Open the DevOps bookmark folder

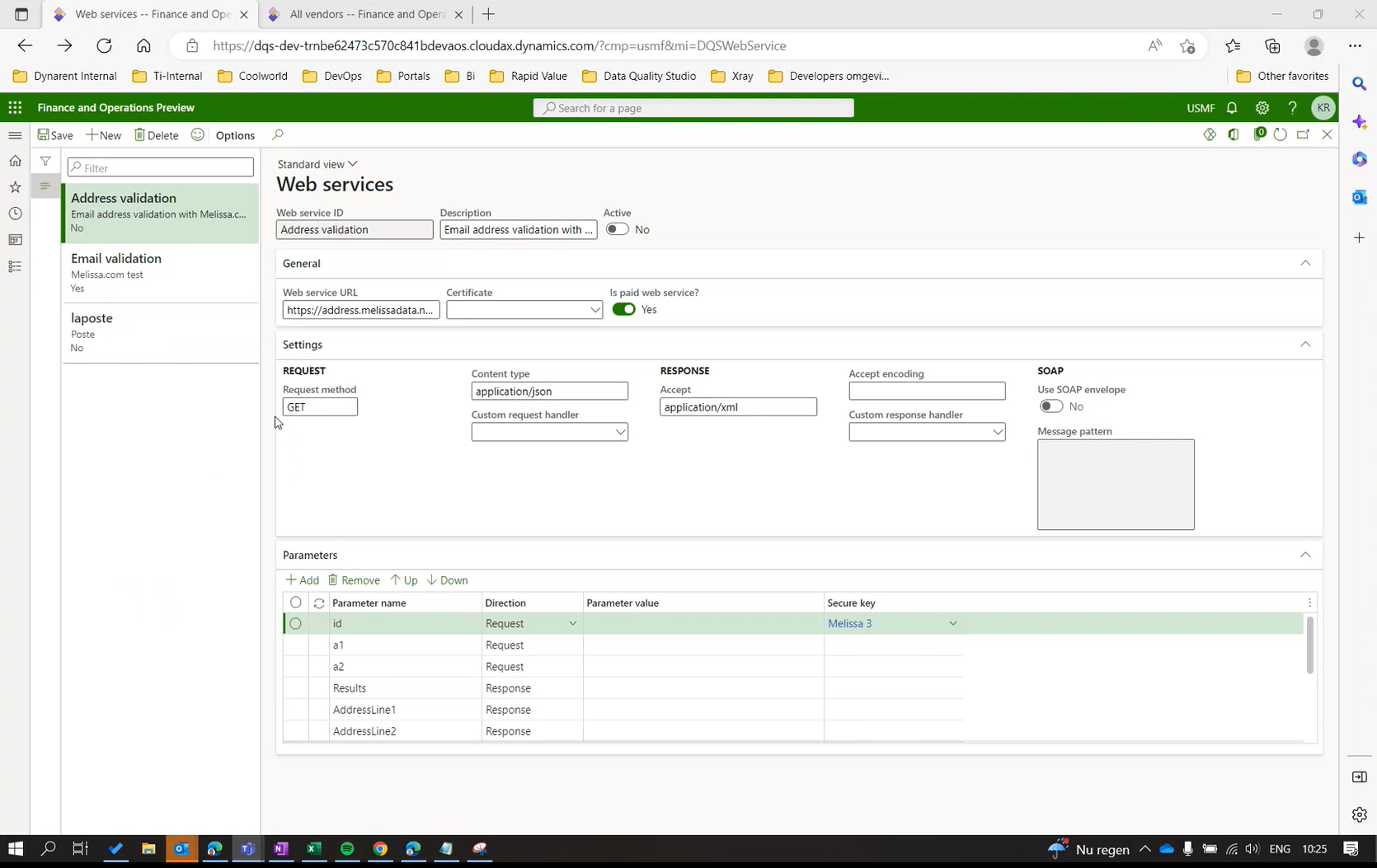332,76
